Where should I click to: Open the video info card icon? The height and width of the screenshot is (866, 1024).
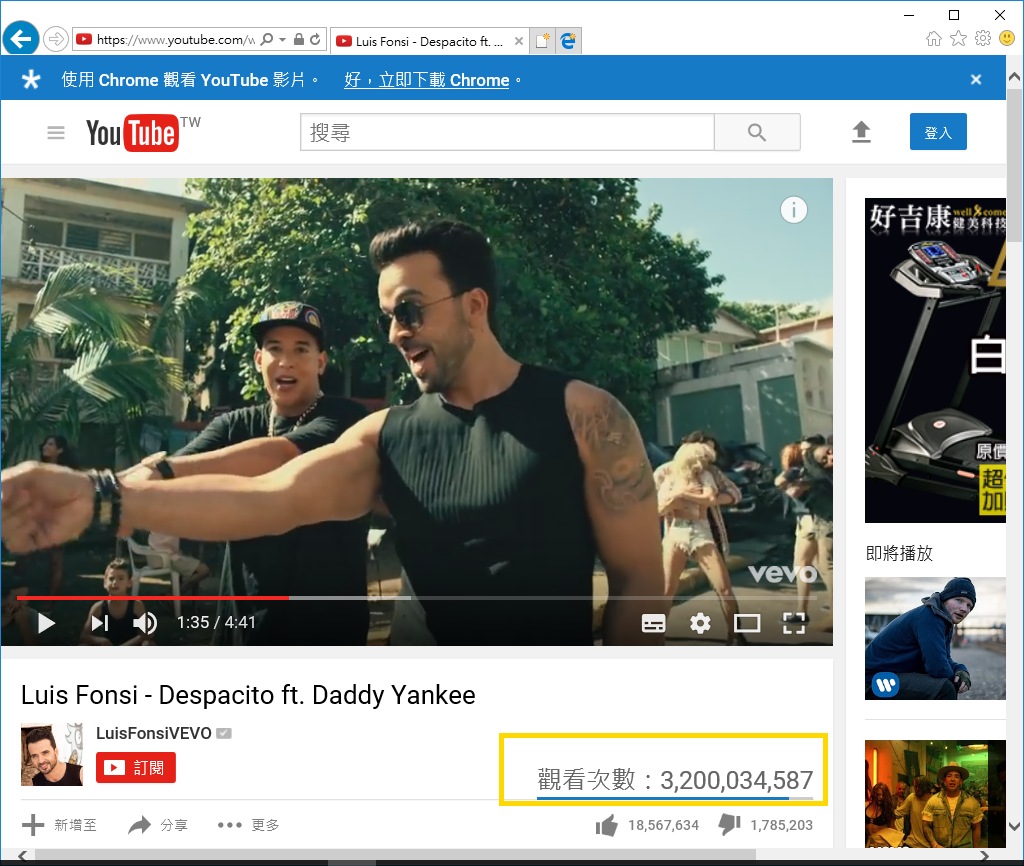[x=793, y=210]
